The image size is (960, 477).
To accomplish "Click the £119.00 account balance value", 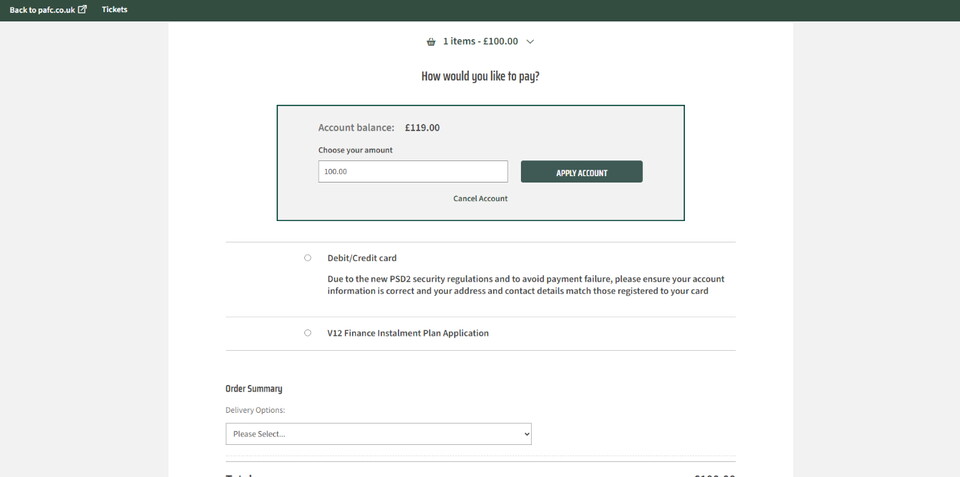I will [422, 128].
